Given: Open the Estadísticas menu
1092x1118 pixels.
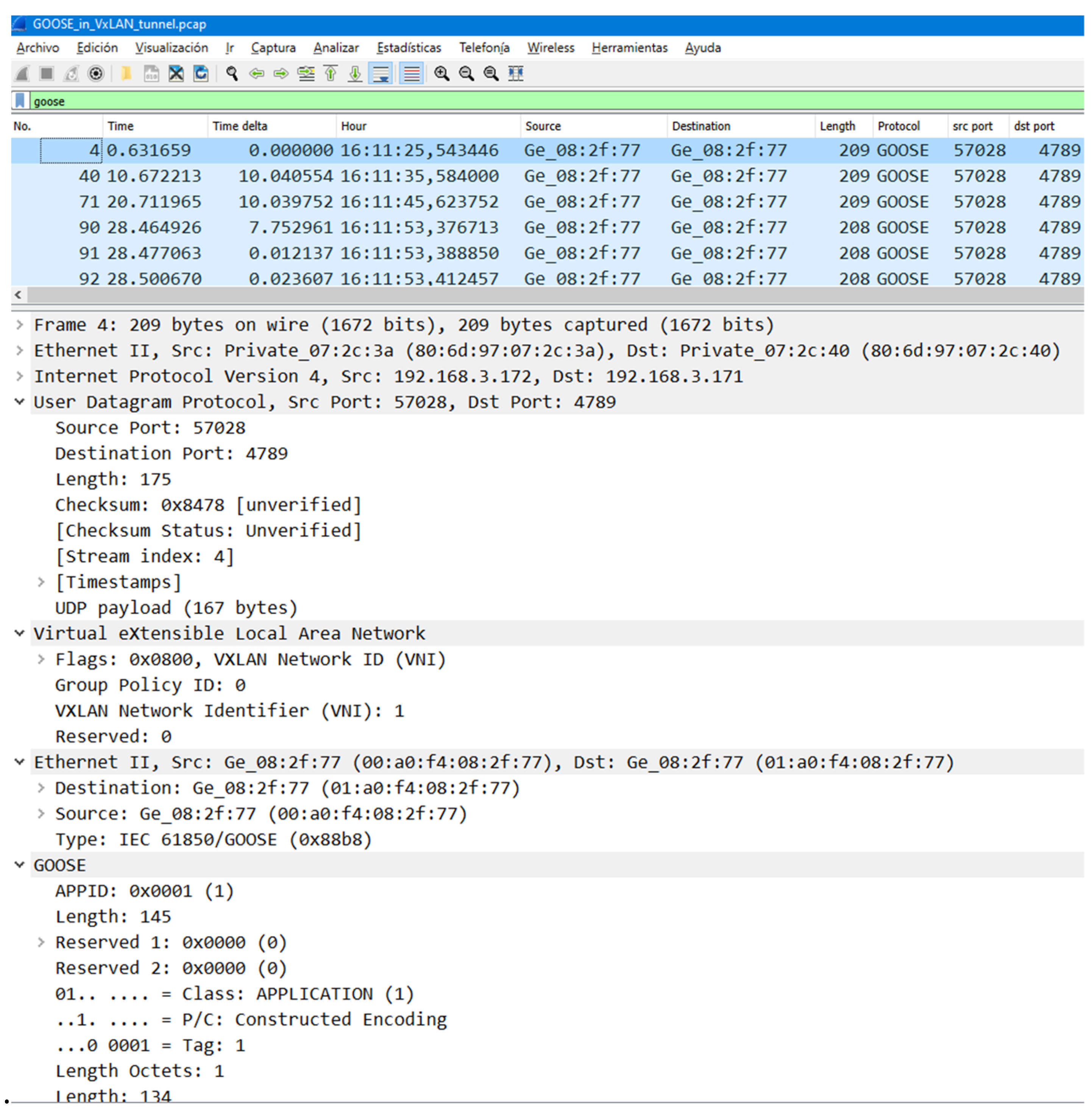Looking at the screenshot, I should pyautogui.click(x=408, y=48).
